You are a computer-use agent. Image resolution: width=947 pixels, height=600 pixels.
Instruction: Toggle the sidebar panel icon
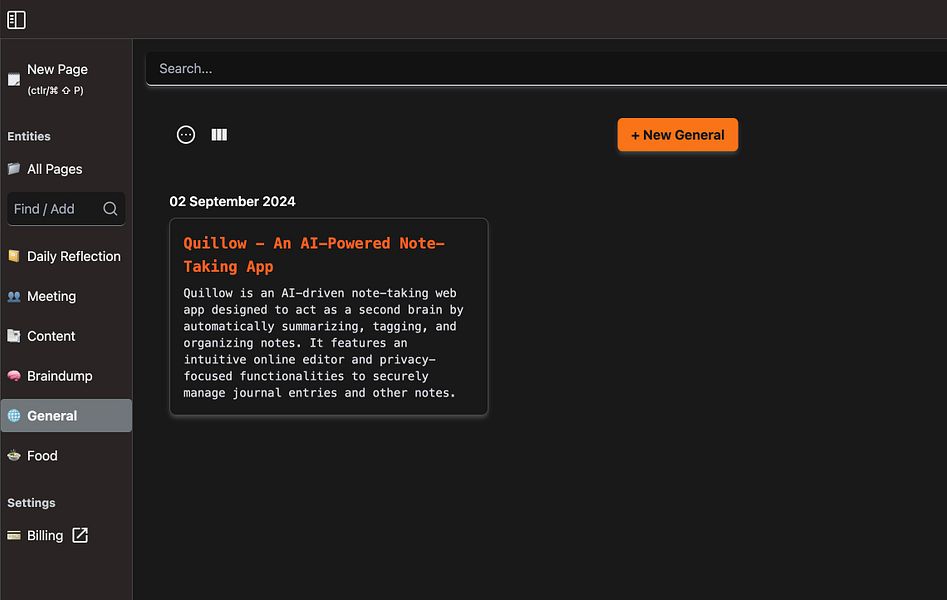coord(16,20)
